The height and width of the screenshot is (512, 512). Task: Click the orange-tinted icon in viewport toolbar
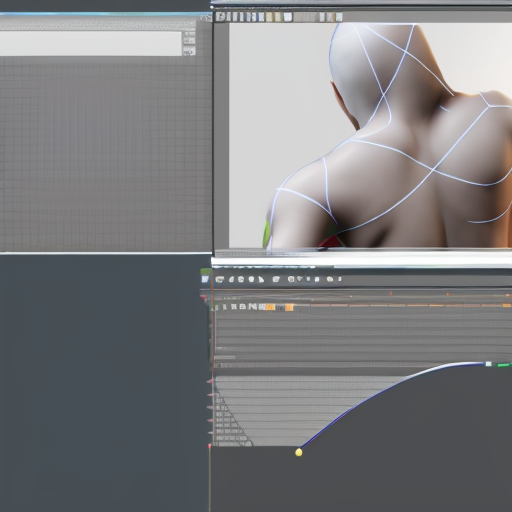269,17
